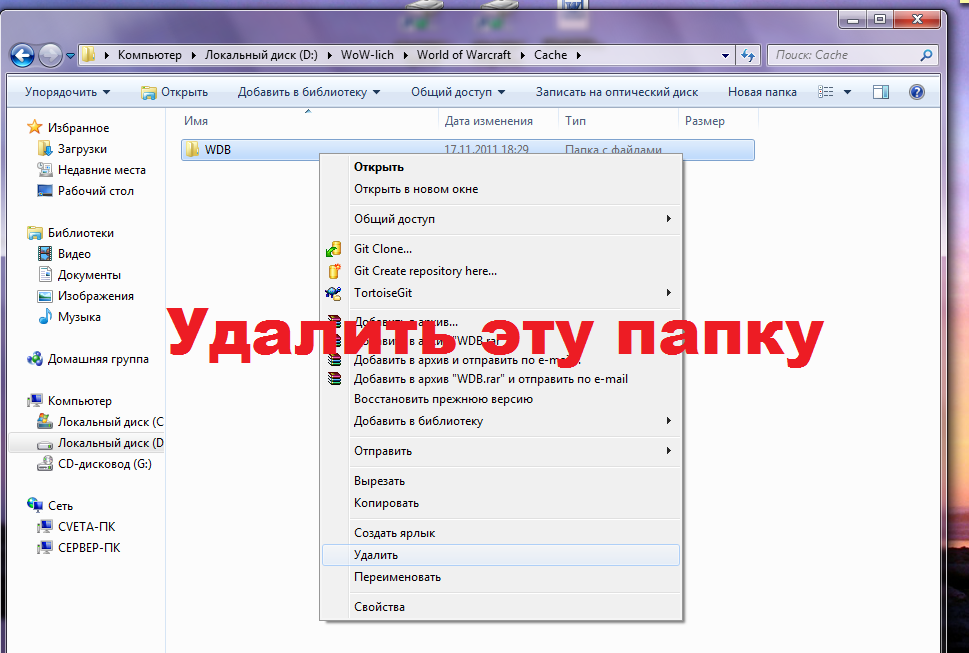Select Компьютер in the address breadcrumb
Image resolution: width=969 pixels, height=653 pixels.
coord(150,55)
